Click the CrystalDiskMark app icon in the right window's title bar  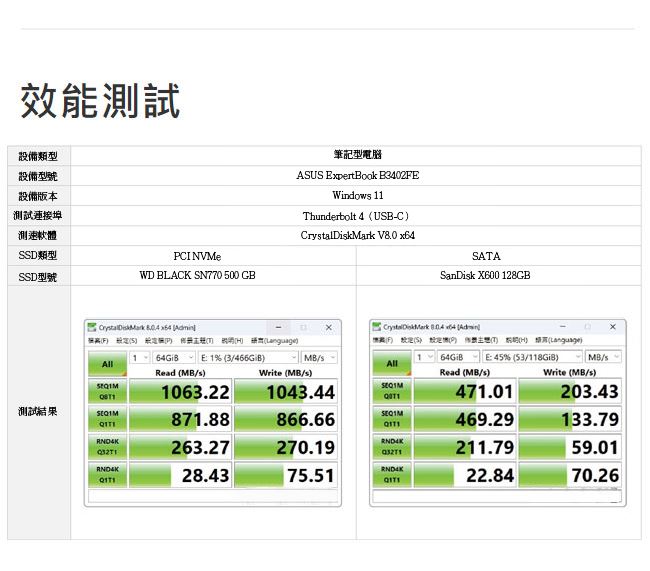tap(377, 327)
